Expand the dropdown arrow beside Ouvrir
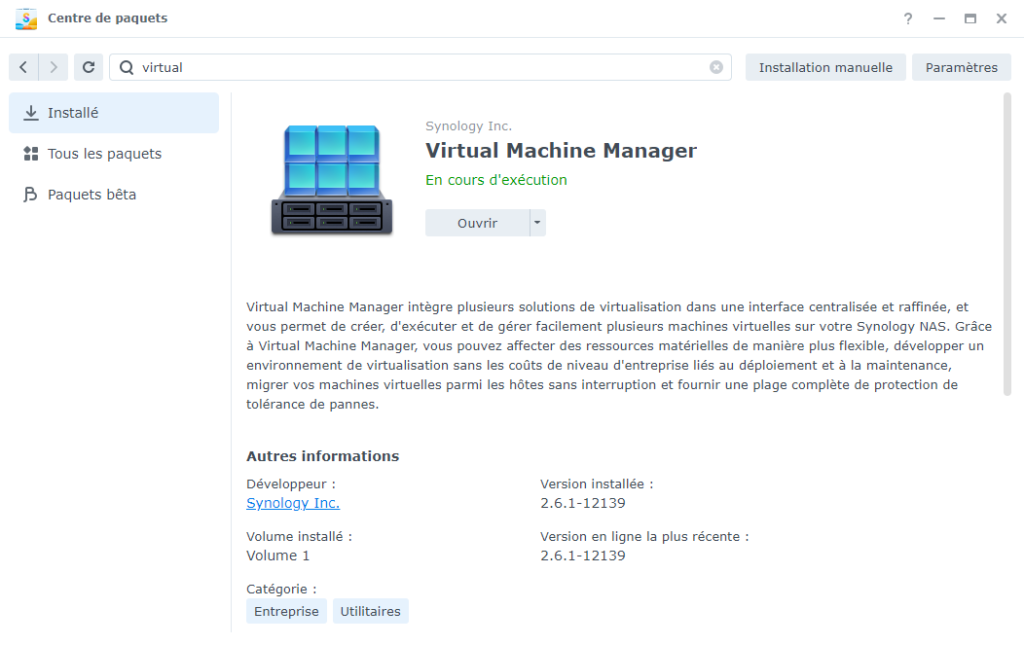The width and height of the screenshot is (1024, 645). [538, 223]
